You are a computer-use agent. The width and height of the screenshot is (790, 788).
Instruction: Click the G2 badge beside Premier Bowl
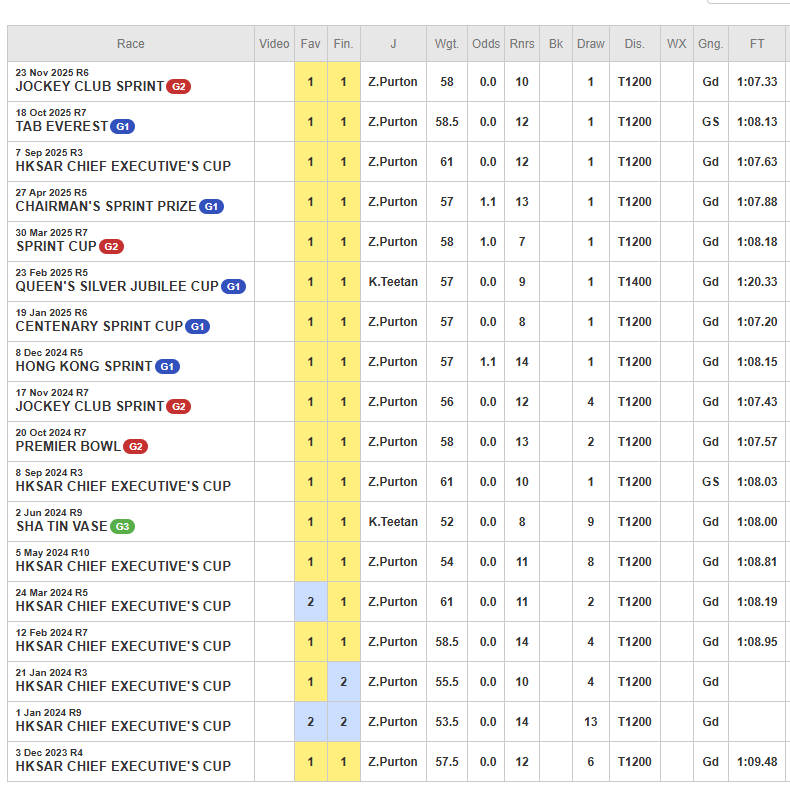[136, 446]
